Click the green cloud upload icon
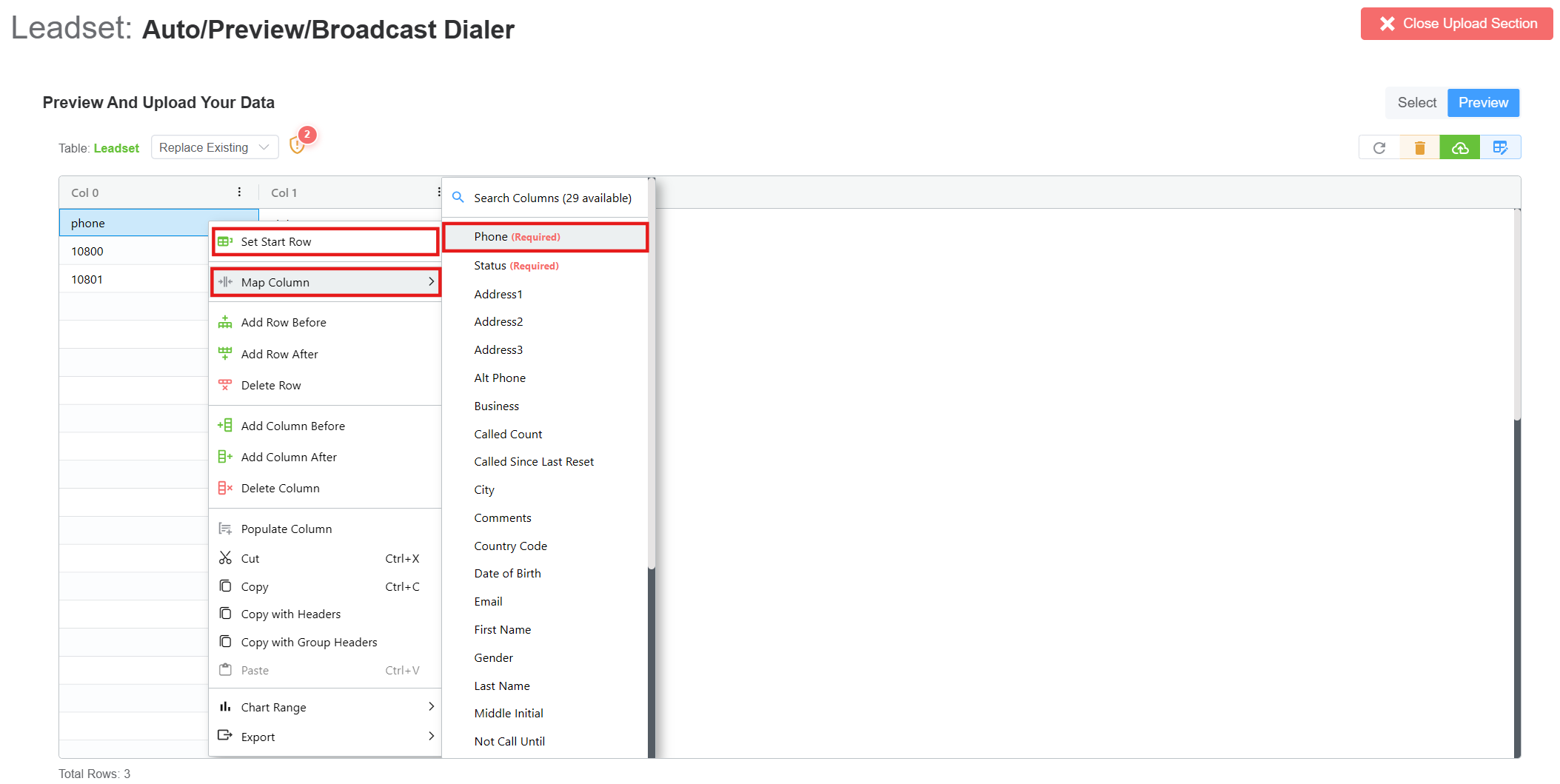The height and width of the screenshot is (784, 1560). click(x=1459, y=148)
